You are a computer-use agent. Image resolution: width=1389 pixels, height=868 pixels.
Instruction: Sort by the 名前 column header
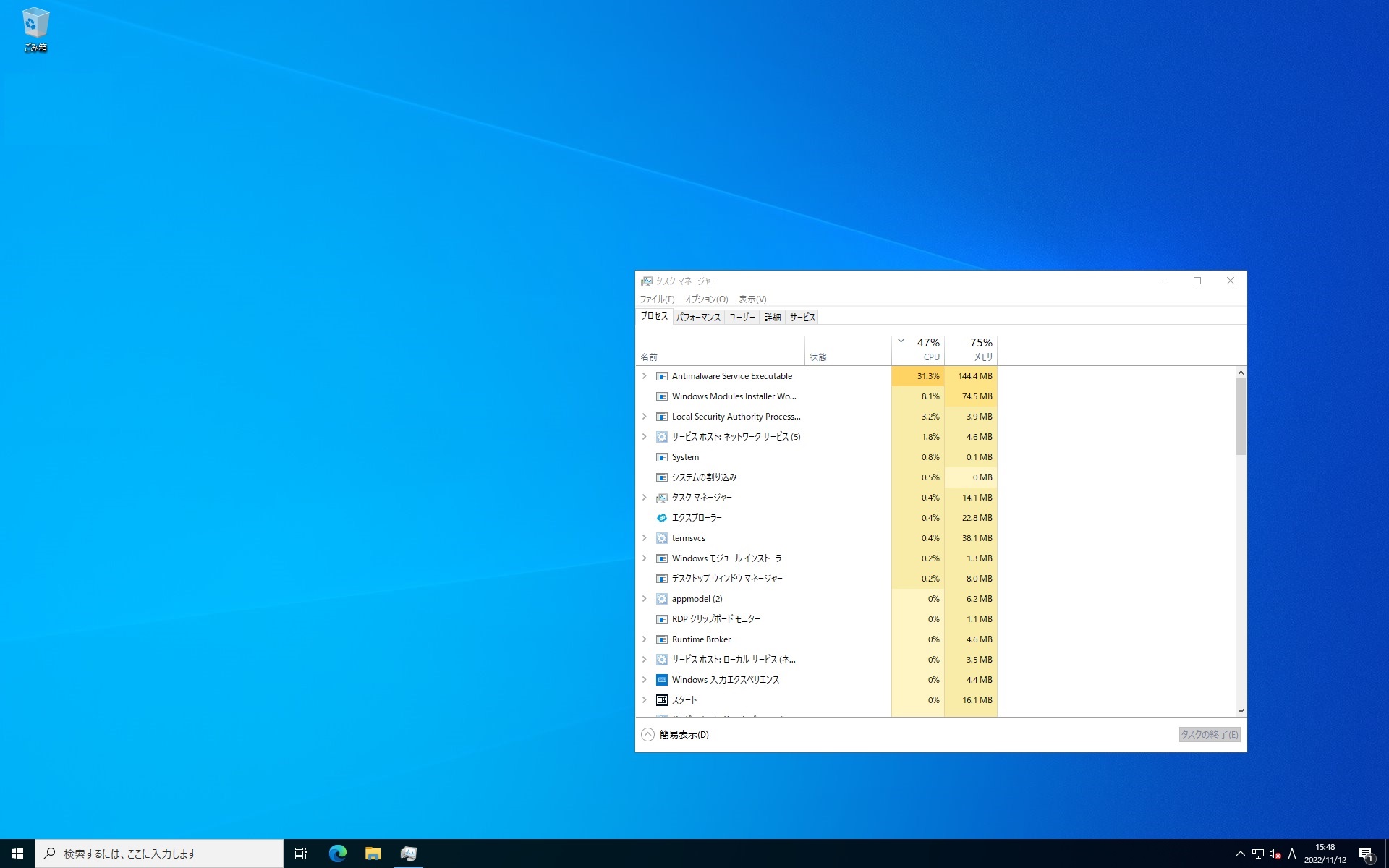click(x=721, y=349)
